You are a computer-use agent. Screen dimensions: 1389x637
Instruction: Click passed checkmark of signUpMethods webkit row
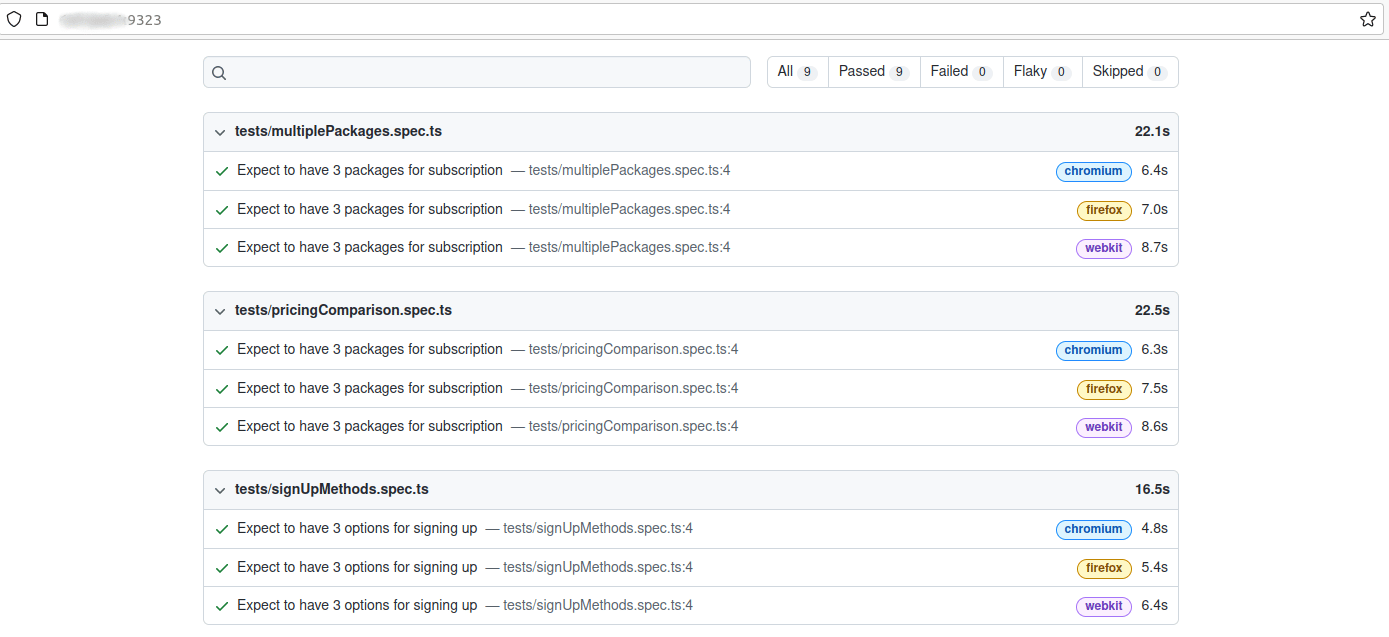[222, 606]
